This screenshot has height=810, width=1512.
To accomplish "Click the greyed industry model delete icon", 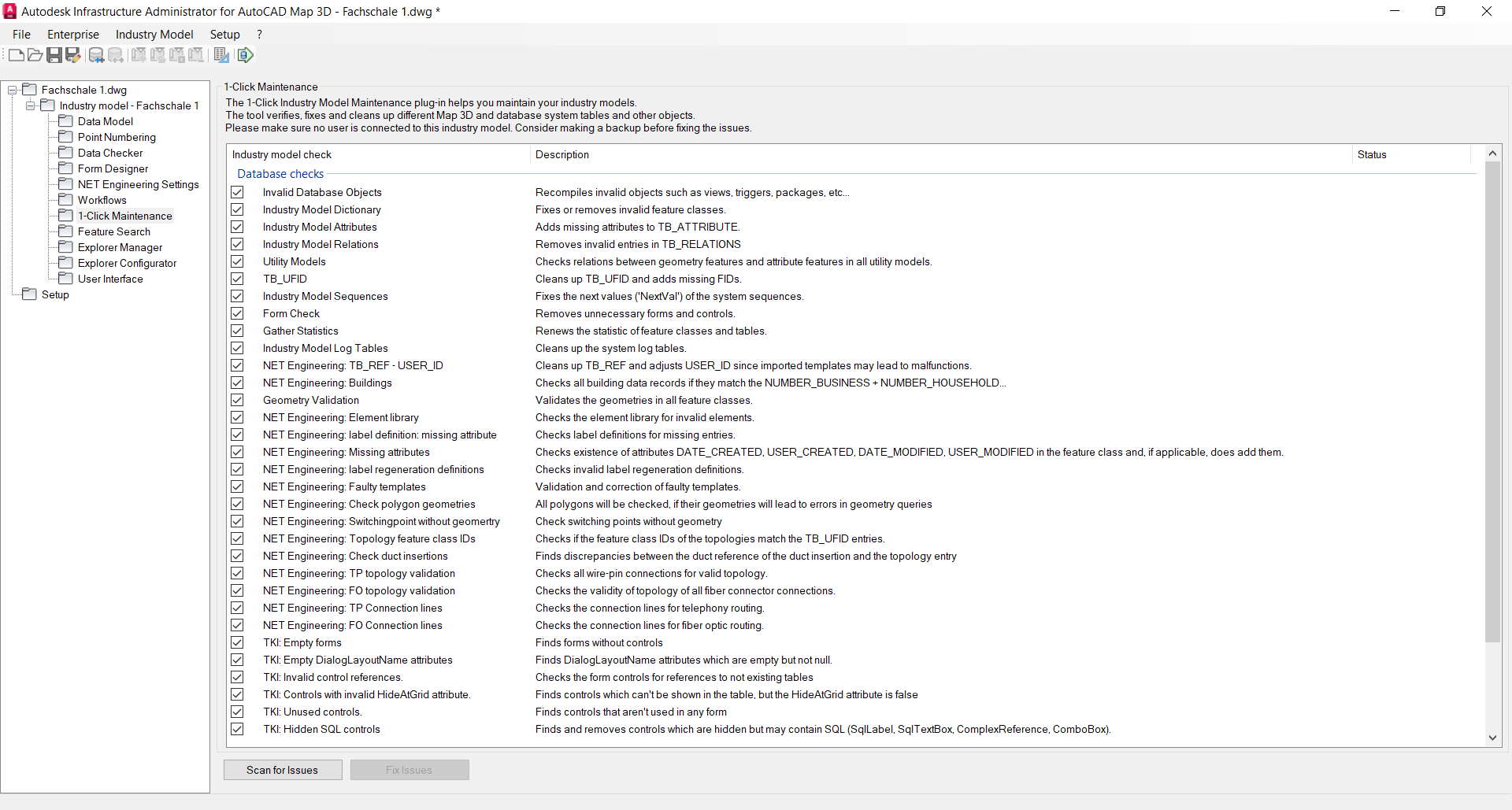I will coord(176,55).
